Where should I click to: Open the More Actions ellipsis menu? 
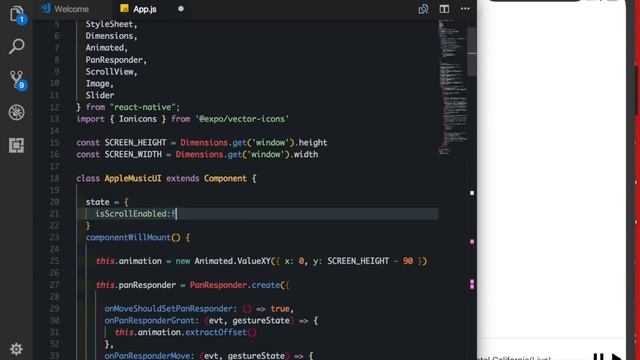465,9
